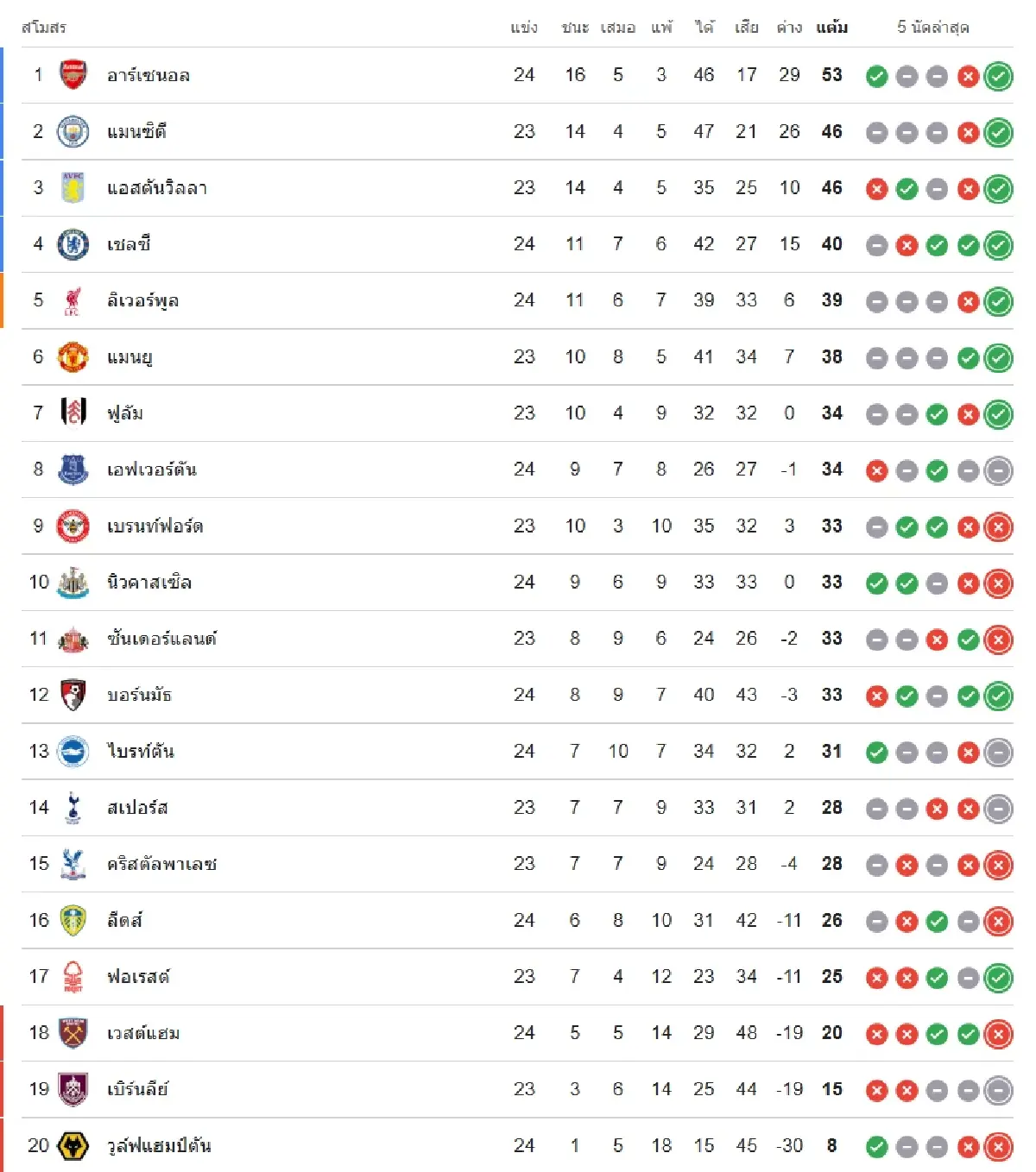Open the แอสตันวิลลา team link

(157, 188)
